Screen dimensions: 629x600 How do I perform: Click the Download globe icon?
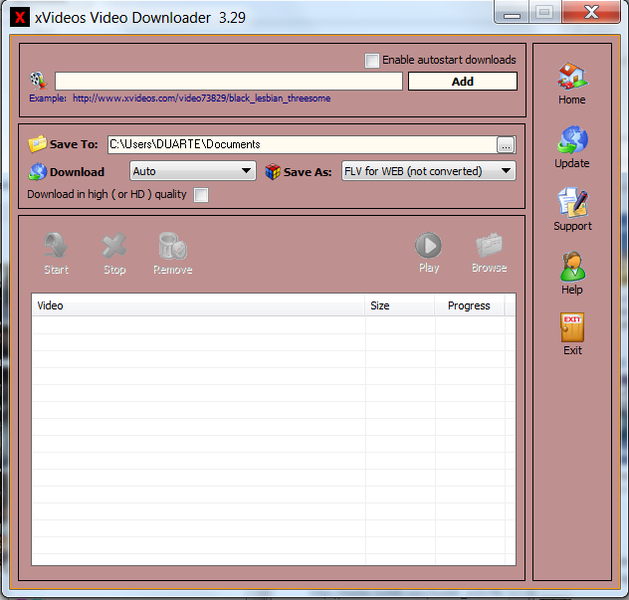38,172
